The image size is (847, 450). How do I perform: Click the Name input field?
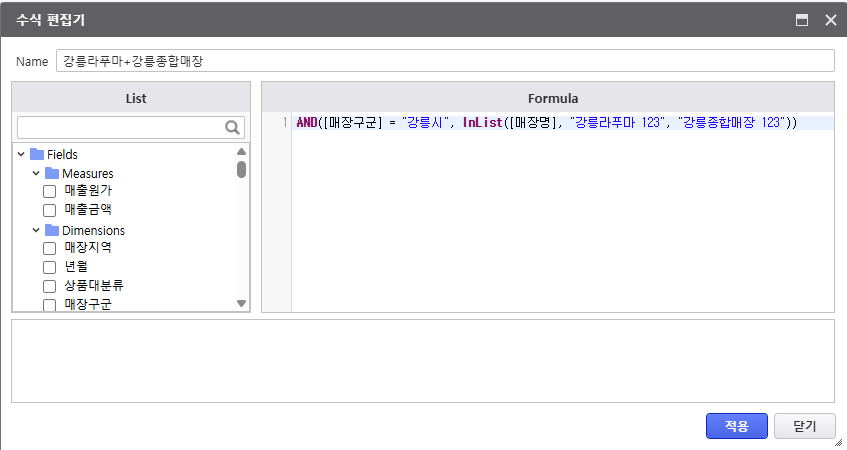tap(445, 61)
